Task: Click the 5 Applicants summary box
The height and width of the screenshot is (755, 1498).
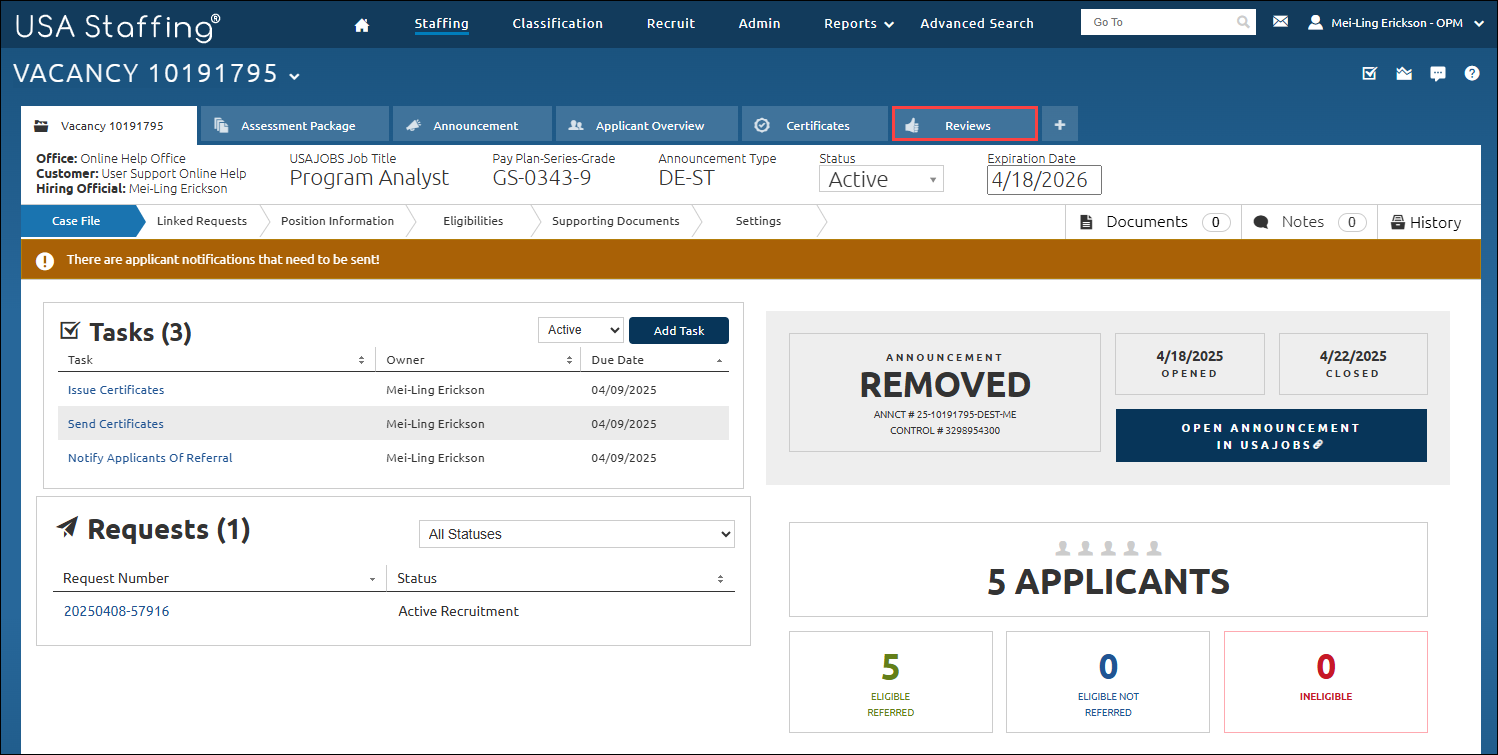Action: [x=1108, y=569]
